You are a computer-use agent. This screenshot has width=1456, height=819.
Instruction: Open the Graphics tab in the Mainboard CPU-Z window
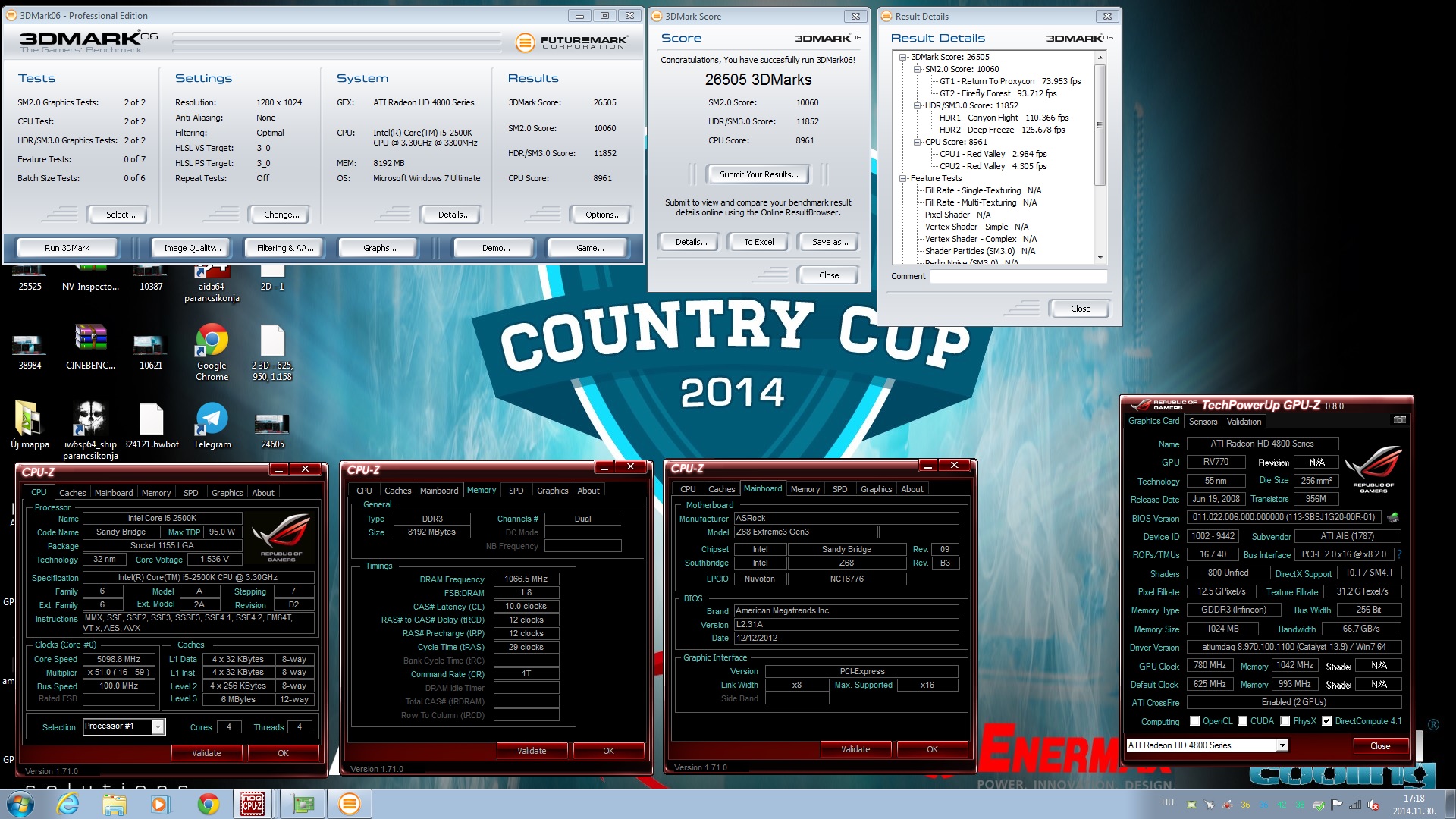(x=876, y=489)
